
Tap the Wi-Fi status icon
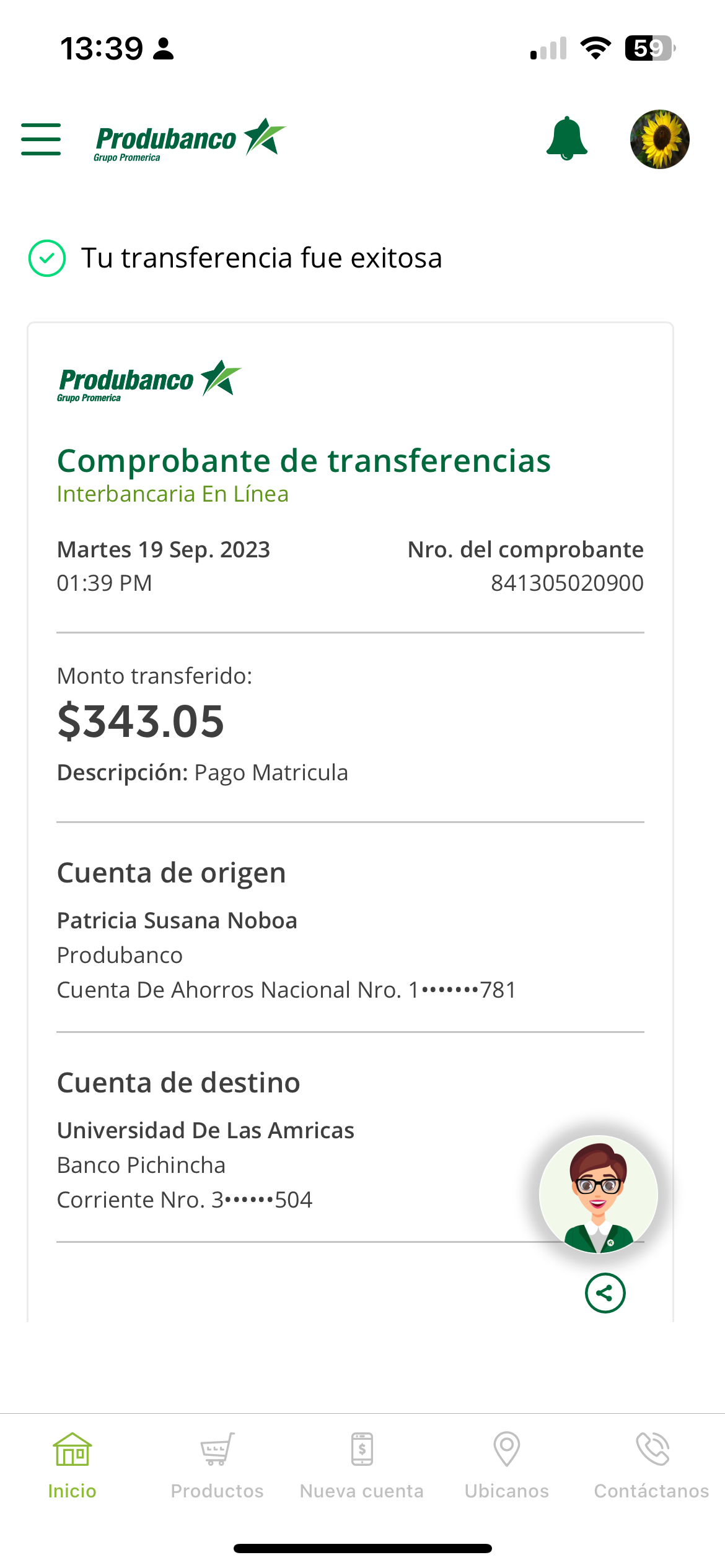595,48
